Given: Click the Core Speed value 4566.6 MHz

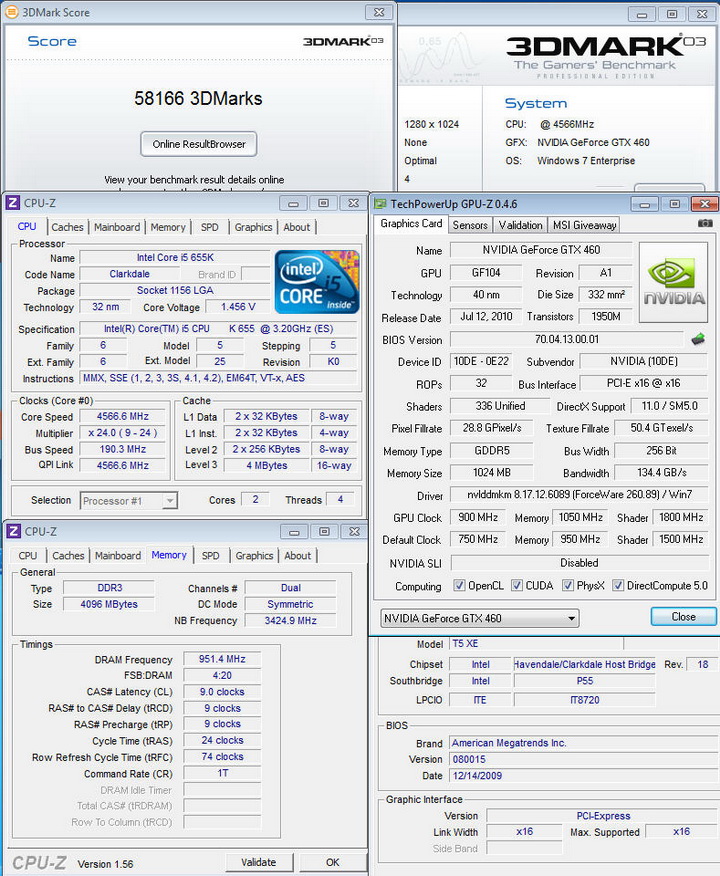Looking at the screenshot, I should [123, 416].
